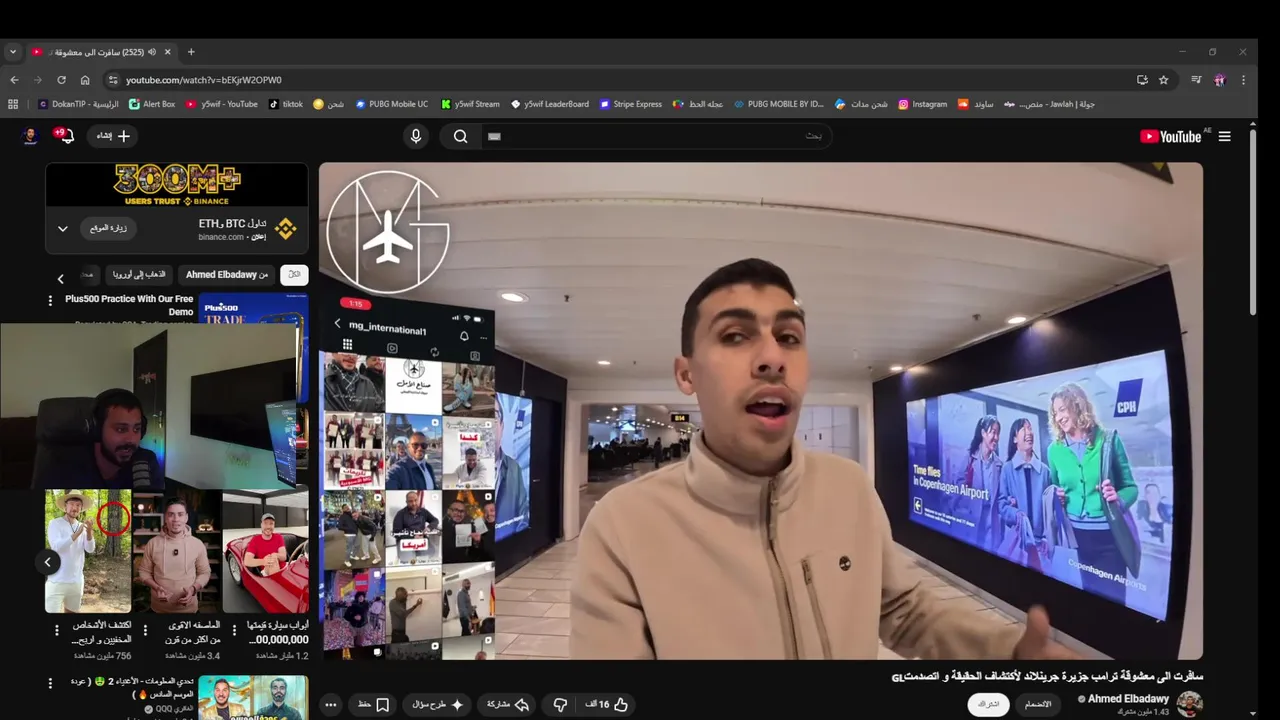Screen dimensions: 1280x720
Task: Click install/cast icon in address bar
Action: 1142,80
